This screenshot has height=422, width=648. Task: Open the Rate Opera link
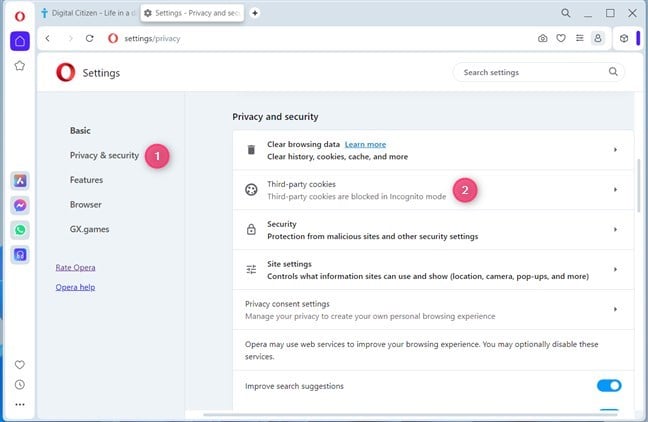[x=75, y=267]
